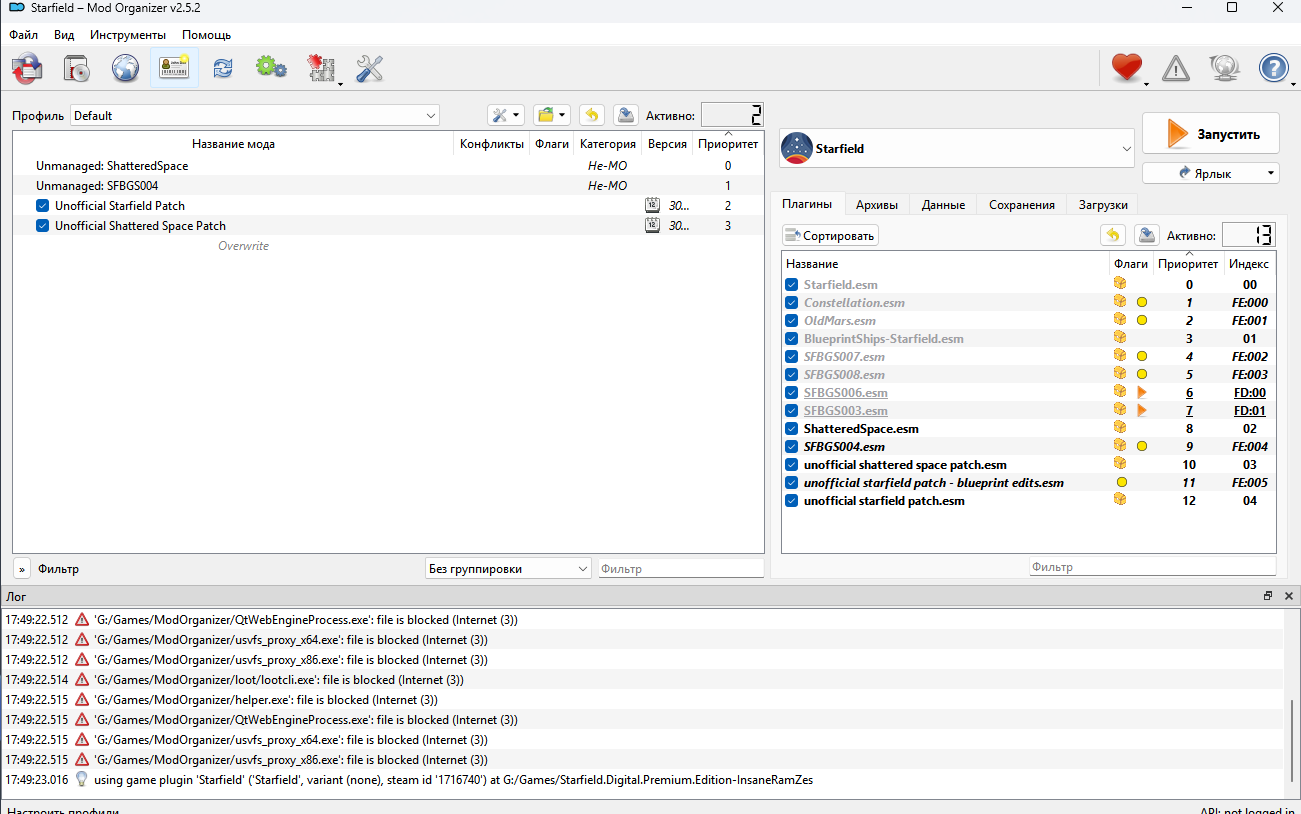The width and height of the screenshot is (1301, 814).
Task: Click version calendar icon for Unofficial Shattered Space Patch
Action: tap(653, 226)
